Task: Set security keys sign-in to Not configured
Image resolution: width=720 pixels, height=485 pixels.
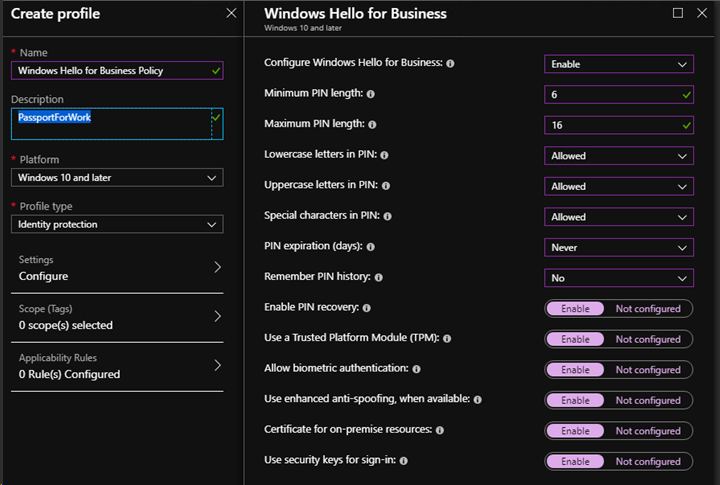Action: (x=648, y=462)
